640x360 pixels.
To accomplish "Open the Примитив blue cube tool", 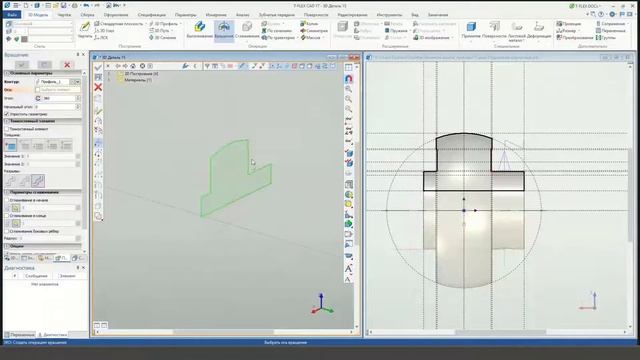I will pos(471,30).
